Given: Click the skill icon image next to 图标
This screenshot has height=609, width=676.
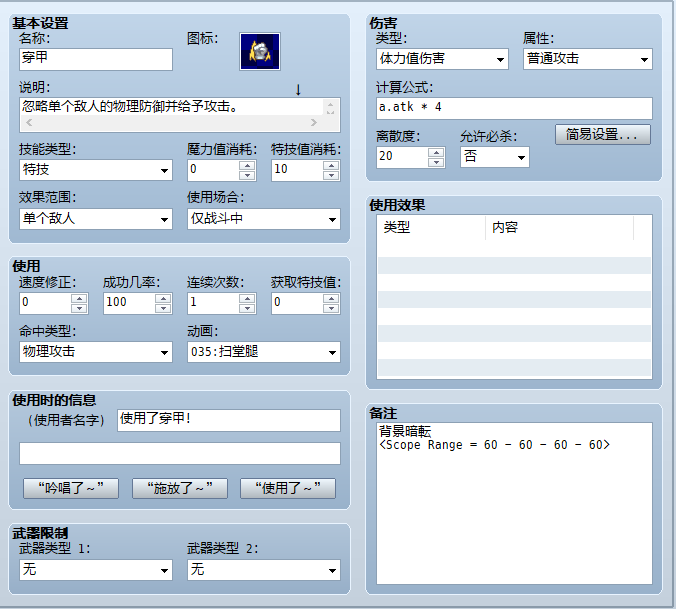Looking at the screenshot, I should click(260, 51).
